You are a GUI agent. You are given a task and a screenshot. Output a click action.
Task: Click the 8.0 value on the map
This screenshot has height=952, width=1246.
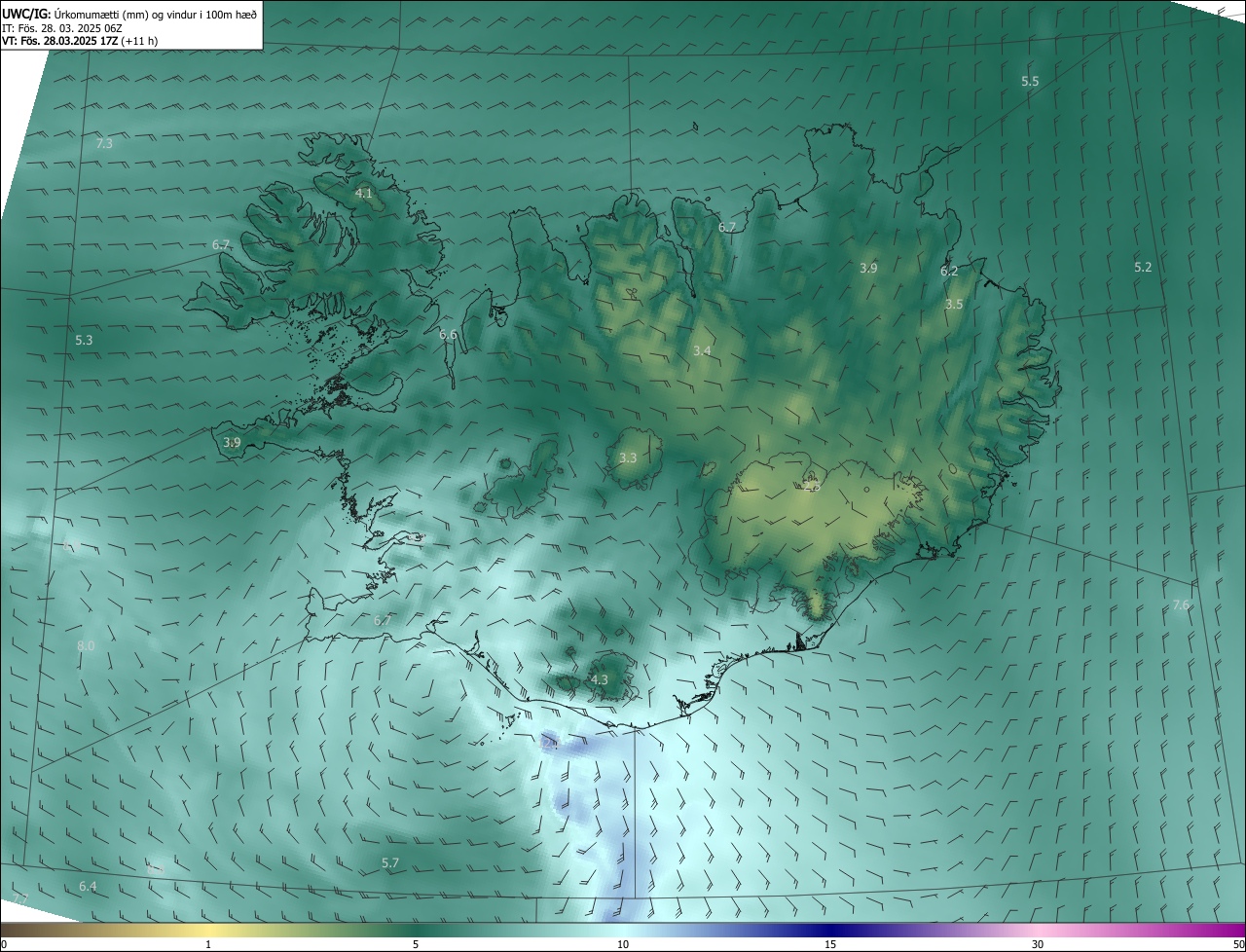click(86, 646)
